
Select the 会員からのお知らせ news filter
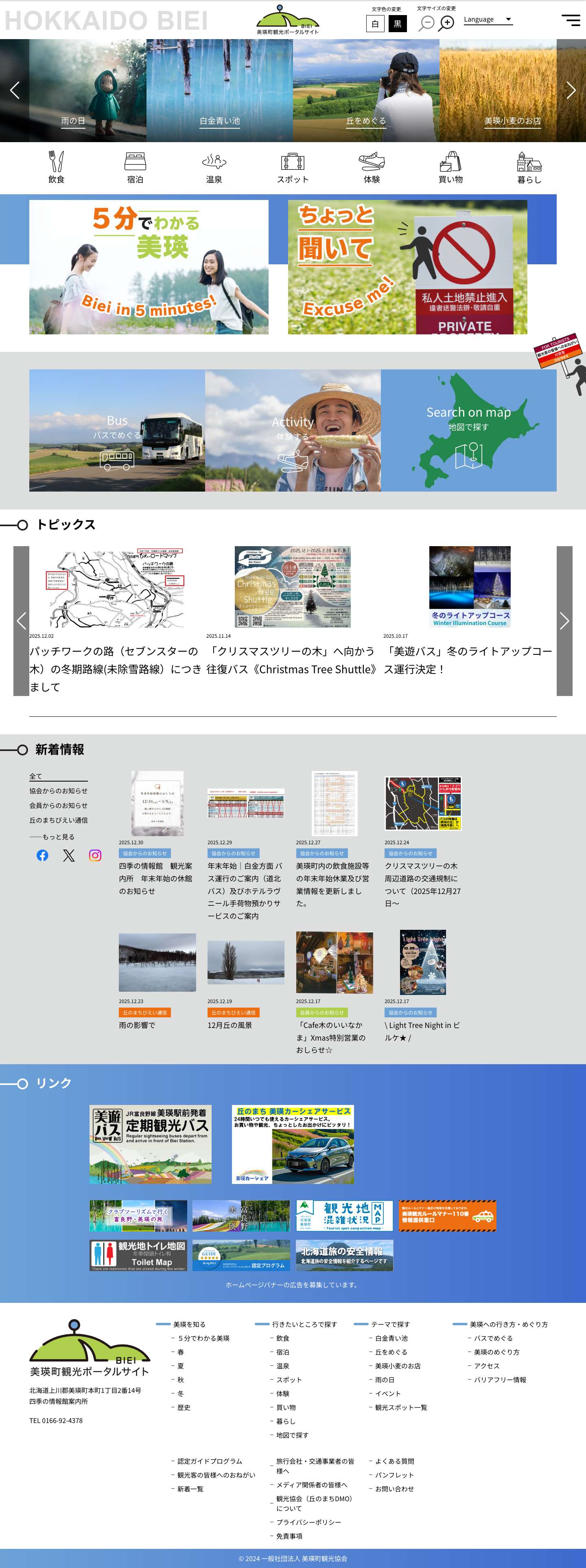coord(59,805)
